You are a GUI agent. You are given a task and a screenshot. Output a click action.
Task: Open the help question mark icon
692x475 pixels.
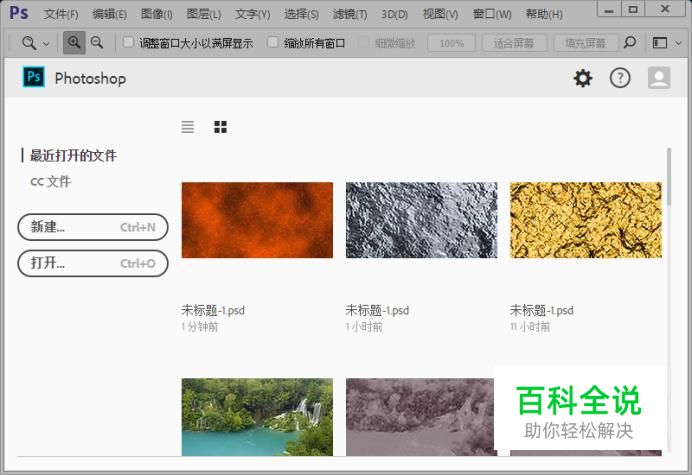tap(620, 78)
